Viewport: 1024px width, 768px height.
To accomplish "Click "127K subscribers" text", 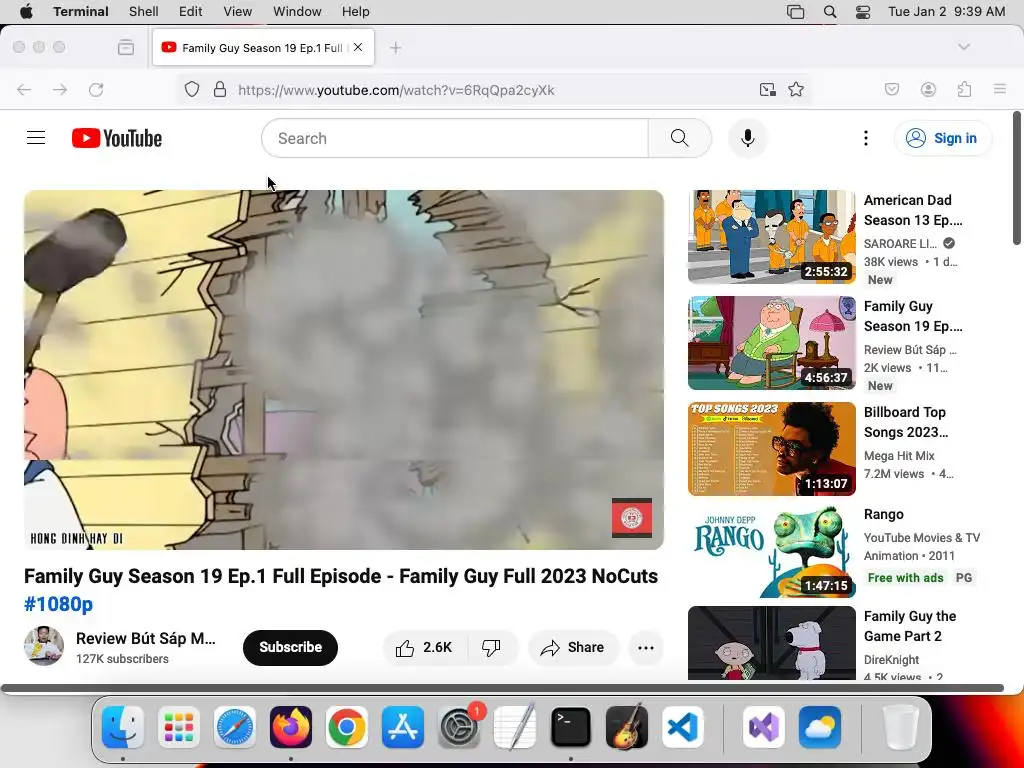I will tap(122, 659).
